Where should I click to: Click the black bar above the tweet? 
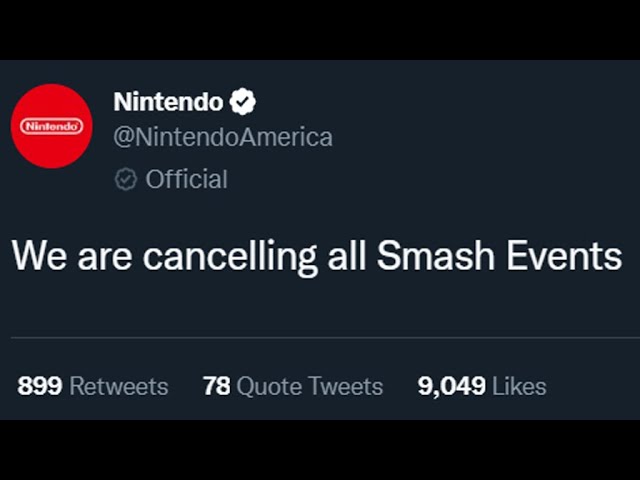click(320, 28)
